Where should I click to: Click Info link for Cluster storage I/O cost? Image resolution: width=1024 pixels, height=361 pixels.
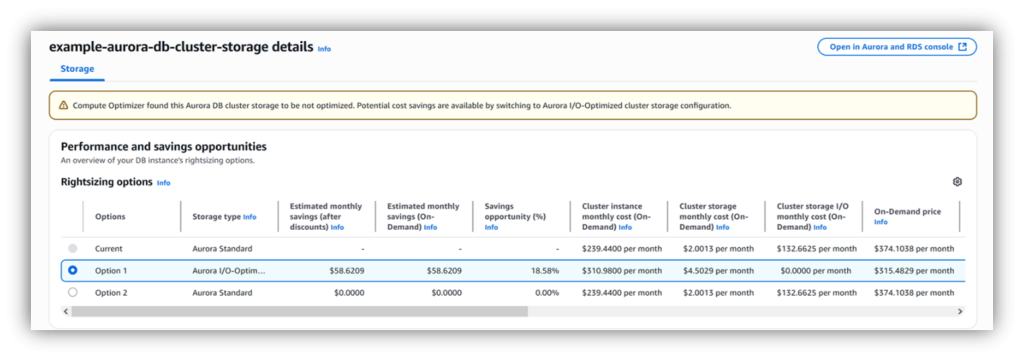point(820,227)
